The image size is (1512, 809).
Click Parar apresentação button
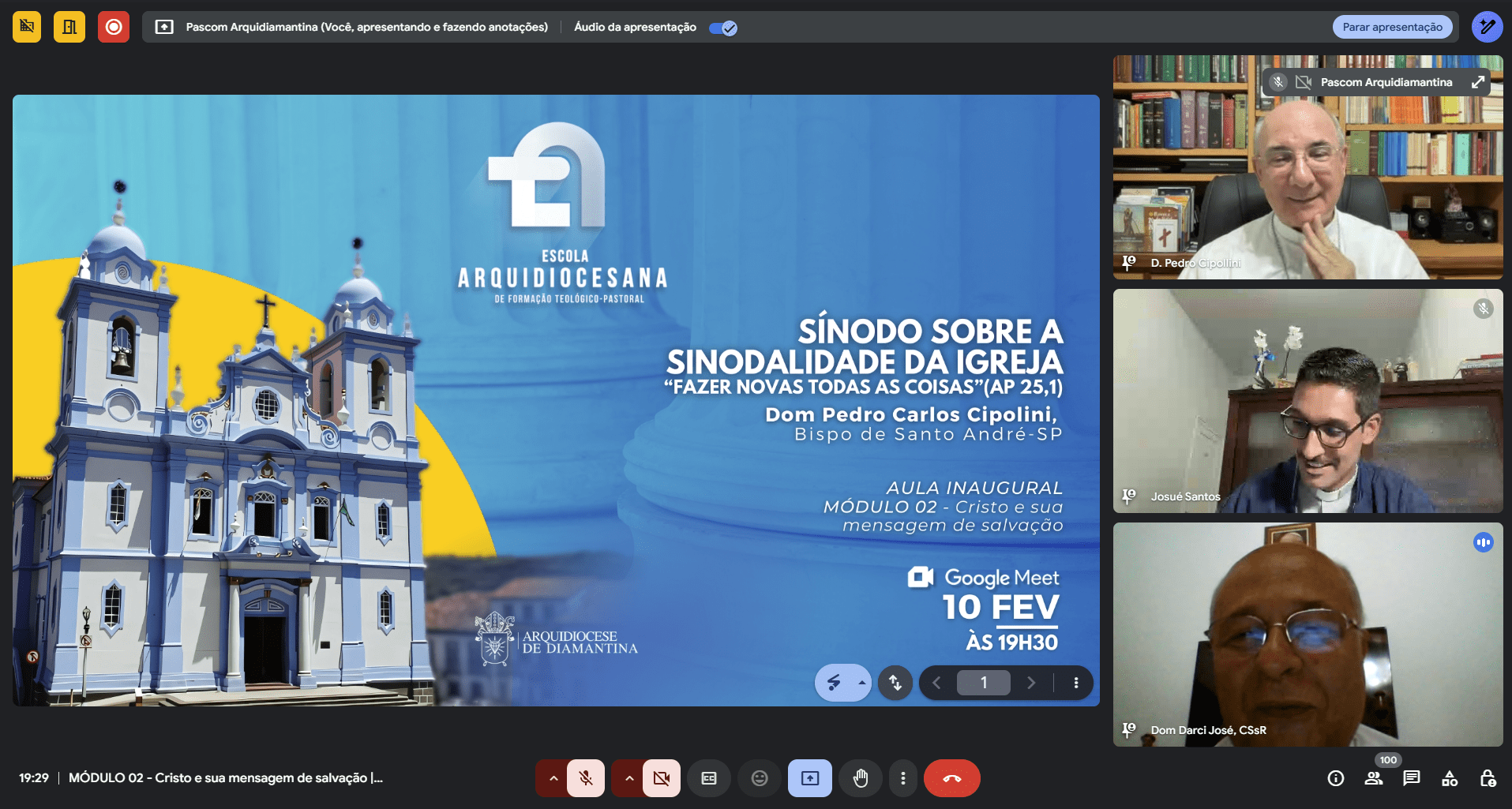coord(1392,27)
